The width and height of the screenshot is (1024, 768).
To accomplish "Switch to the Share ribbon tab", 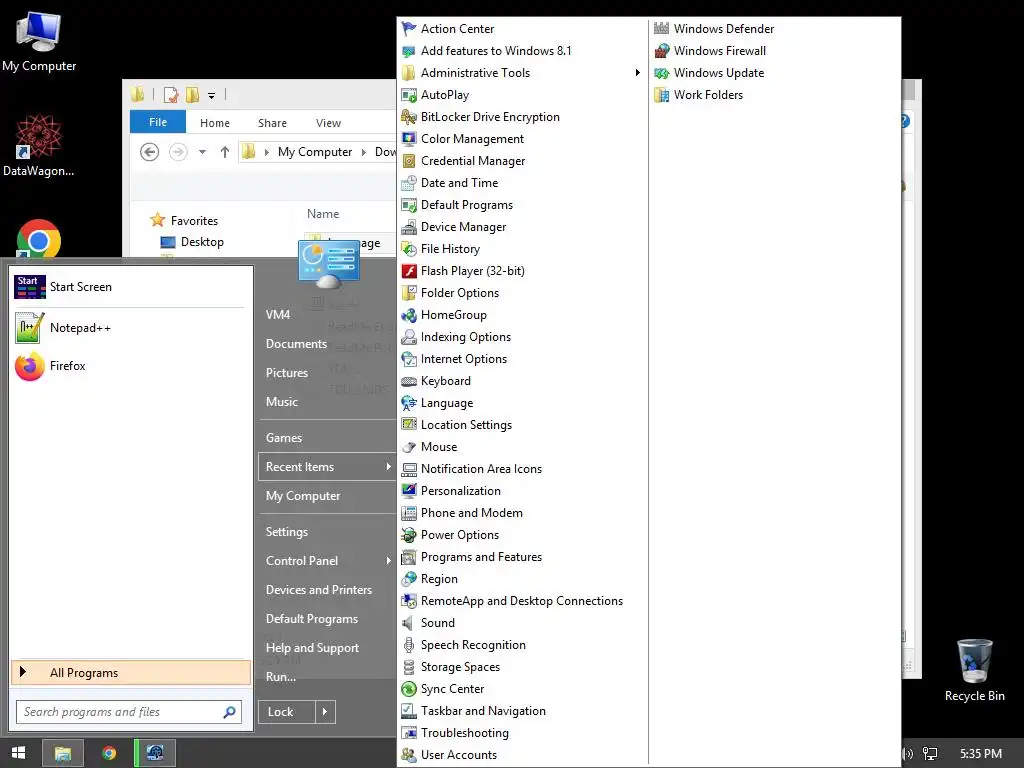I will (272, 123).
